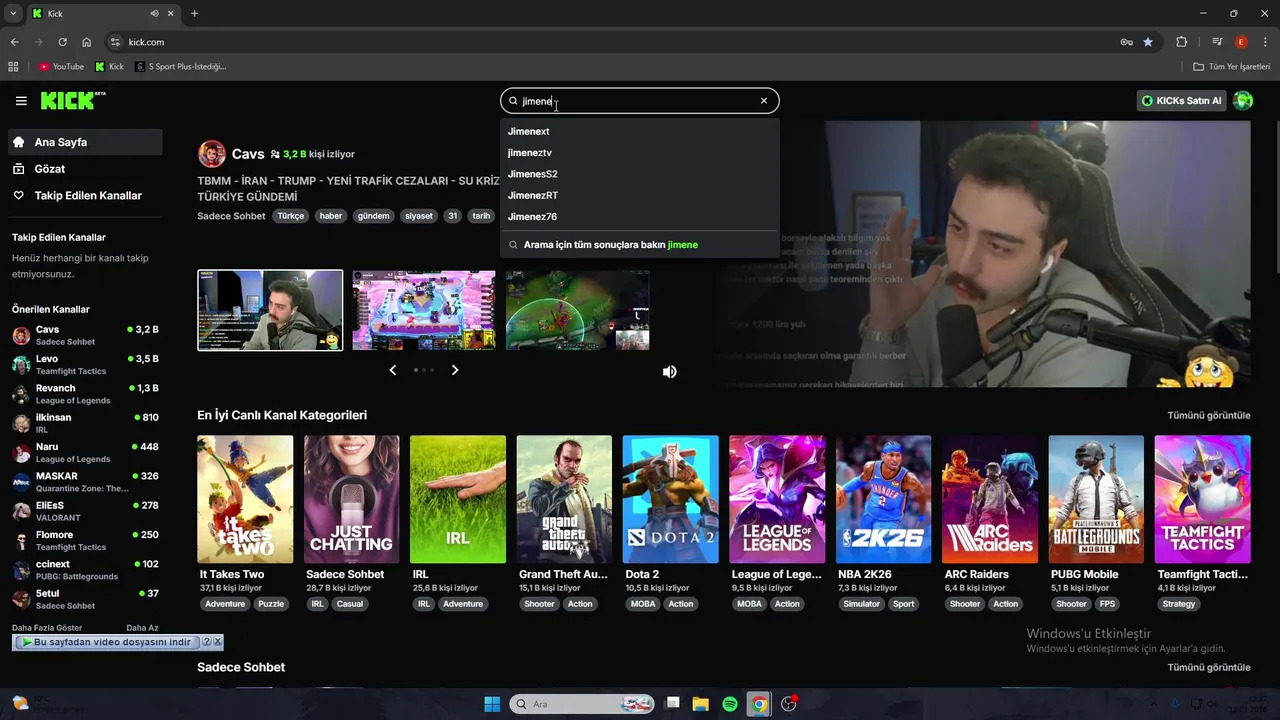Open the NBA 2K26 category card
This screenshot has width=1280, height=720.
point(883,499)
